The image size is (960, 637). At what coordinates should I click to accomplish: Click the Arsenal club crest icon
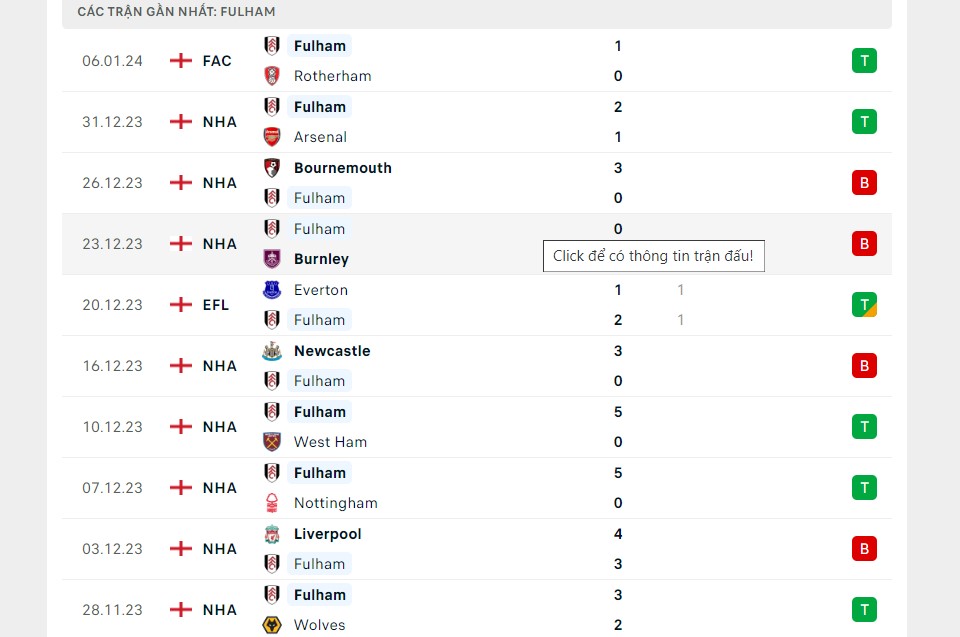272,137
